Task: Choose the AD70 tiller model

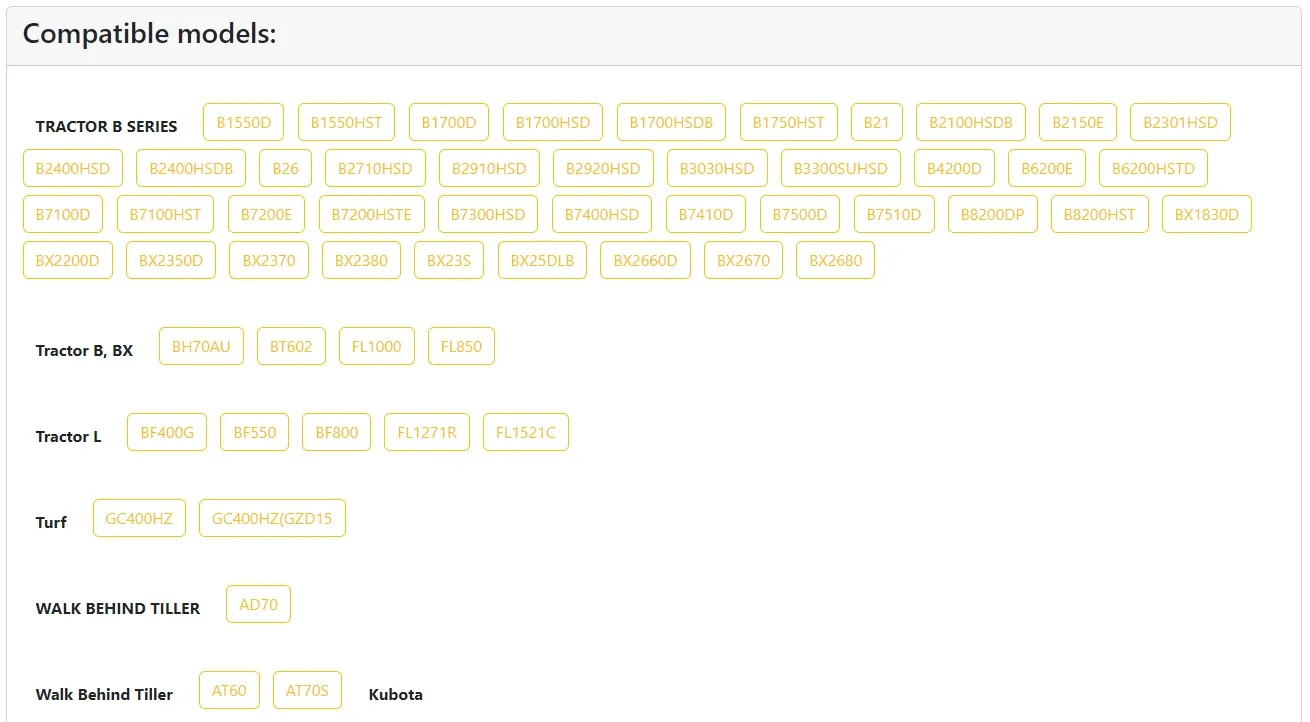Action: click(259, 604)
